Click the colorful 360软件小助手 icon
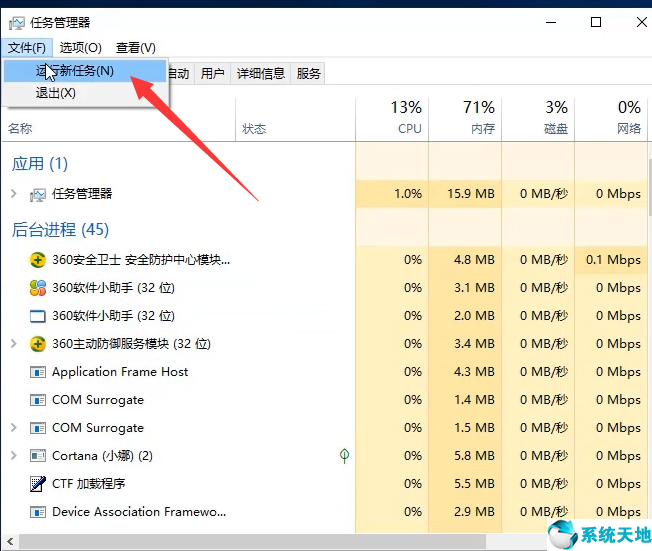652x551 pixels. coord(38,288)
